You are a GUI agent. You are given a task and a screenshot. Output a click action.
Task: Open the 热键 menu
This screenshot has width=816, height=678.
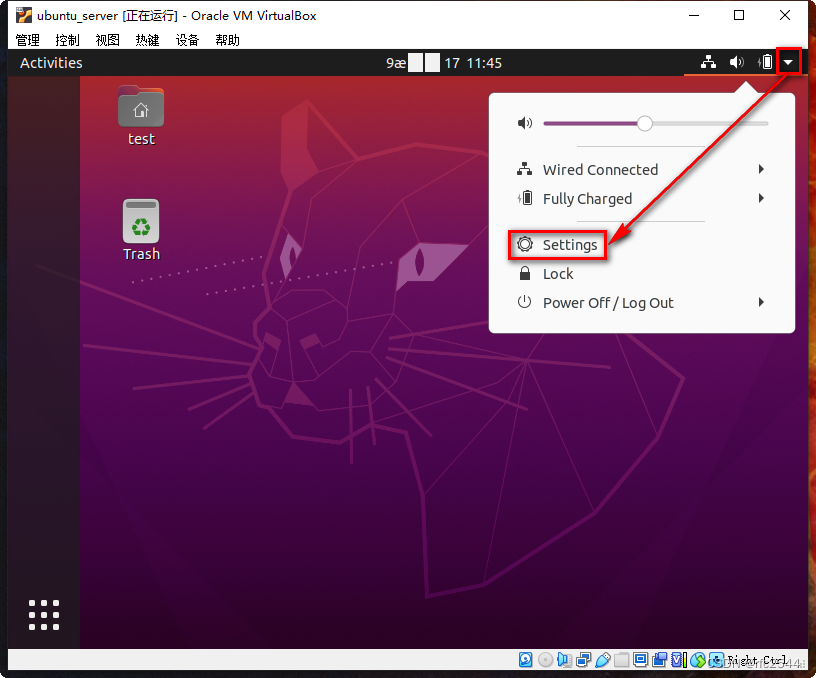[147, 40]
